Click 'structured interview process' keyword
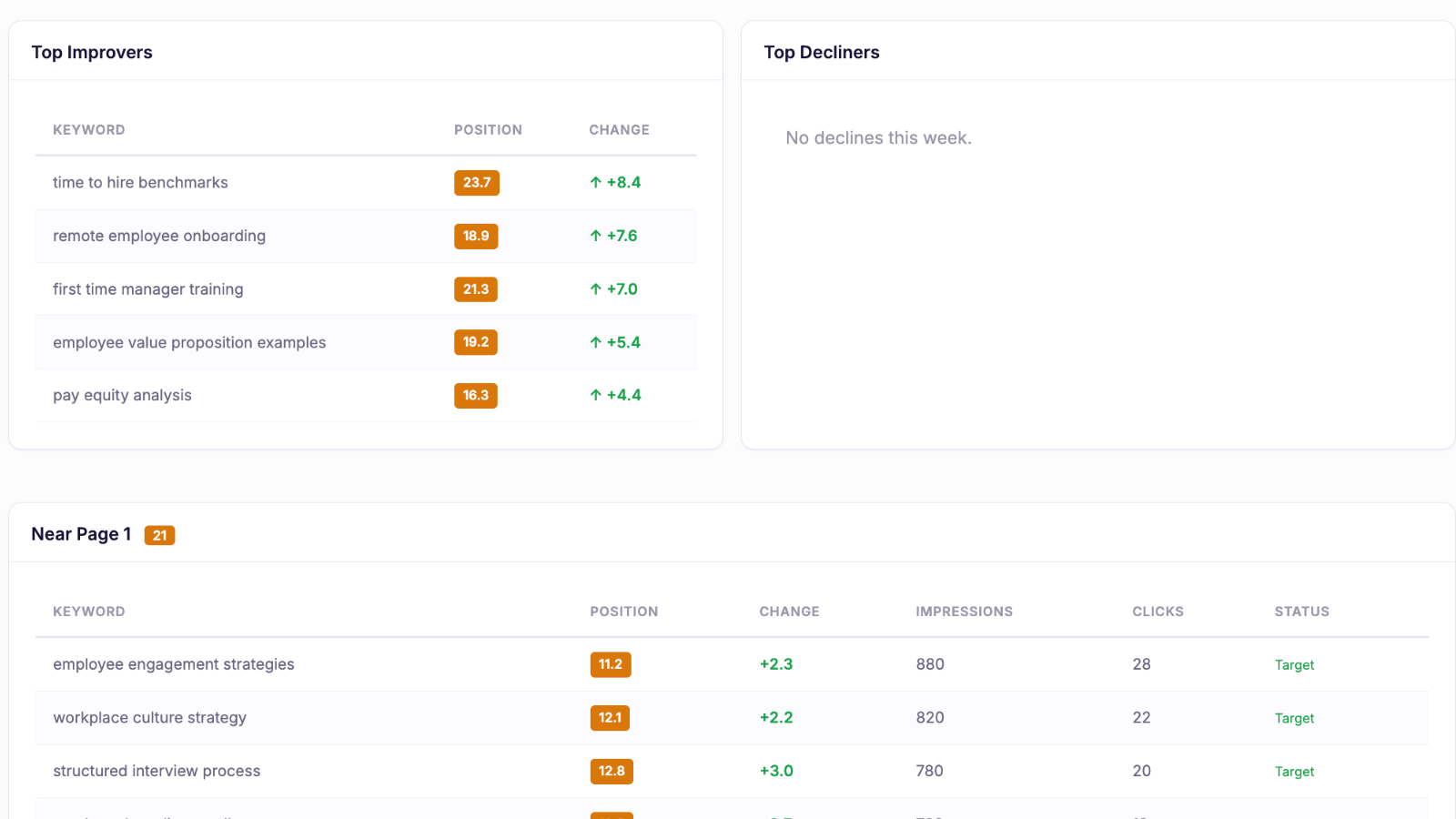Image resolution: width=1456 pixels, height=819 pixels. click(x=157, y=771)
